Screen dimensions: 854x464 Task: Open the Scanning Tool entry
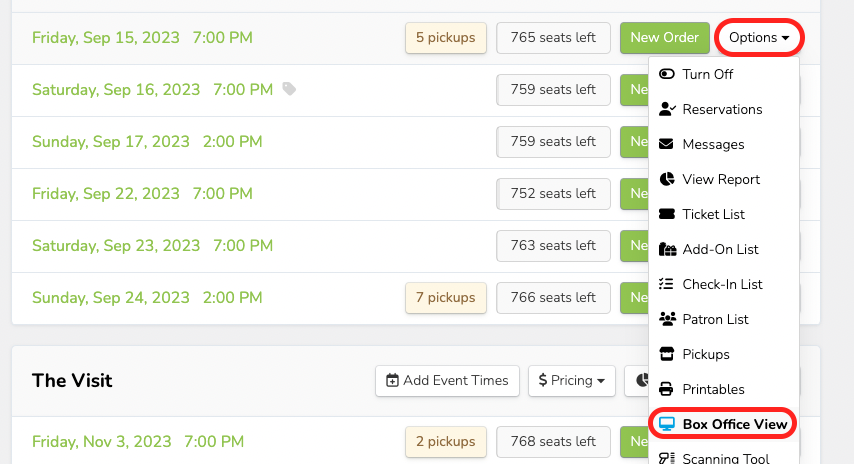coord(725,458)
